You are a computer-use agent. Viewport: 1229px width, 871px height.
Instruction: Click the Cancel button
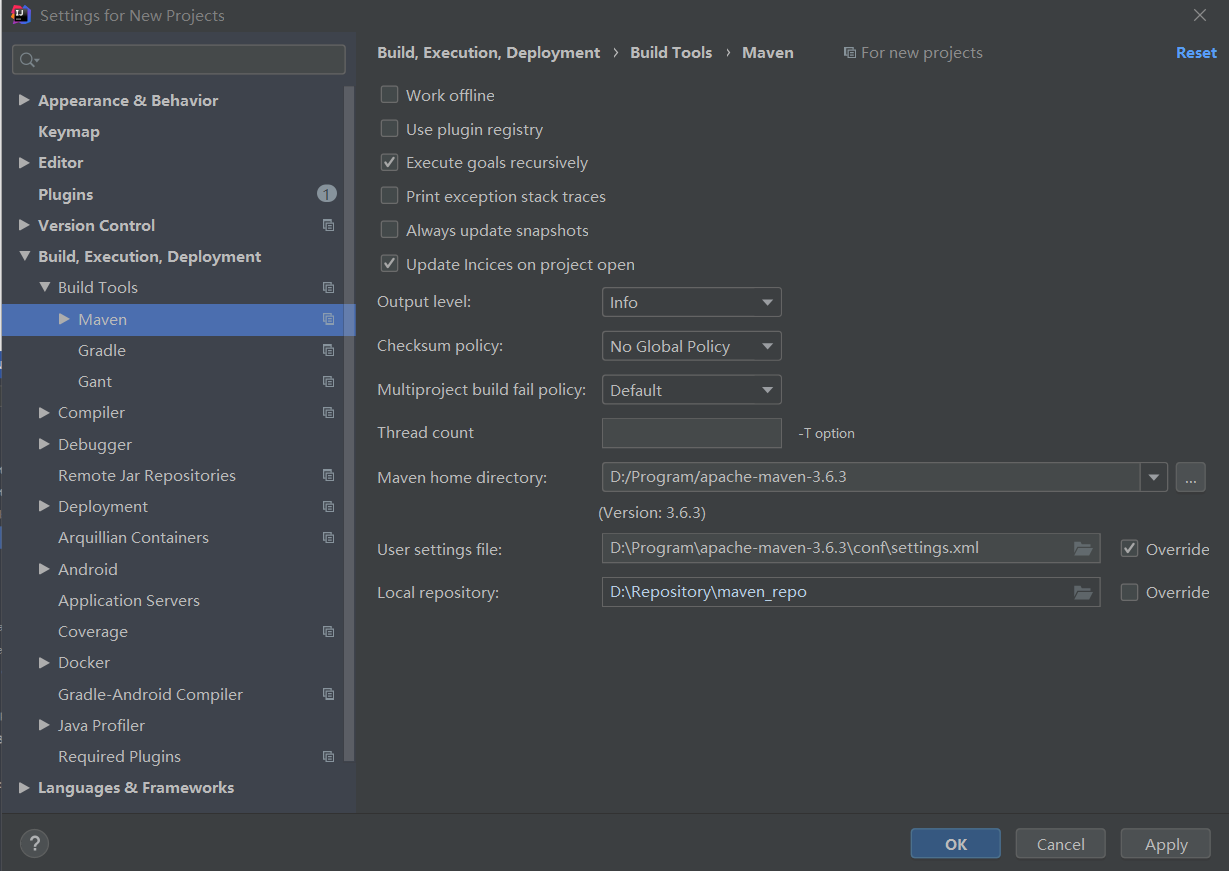point(1060,844)
